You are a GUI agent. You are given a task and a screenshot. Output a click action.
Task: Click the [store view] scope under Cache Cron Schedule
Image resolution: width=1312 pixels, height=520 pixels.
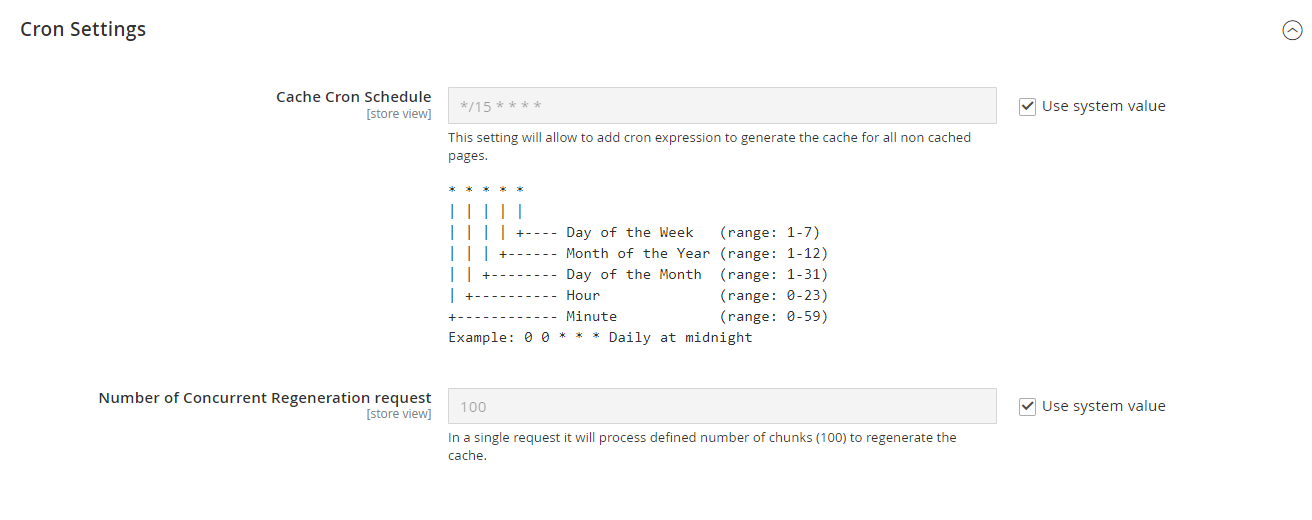point(399,114)
